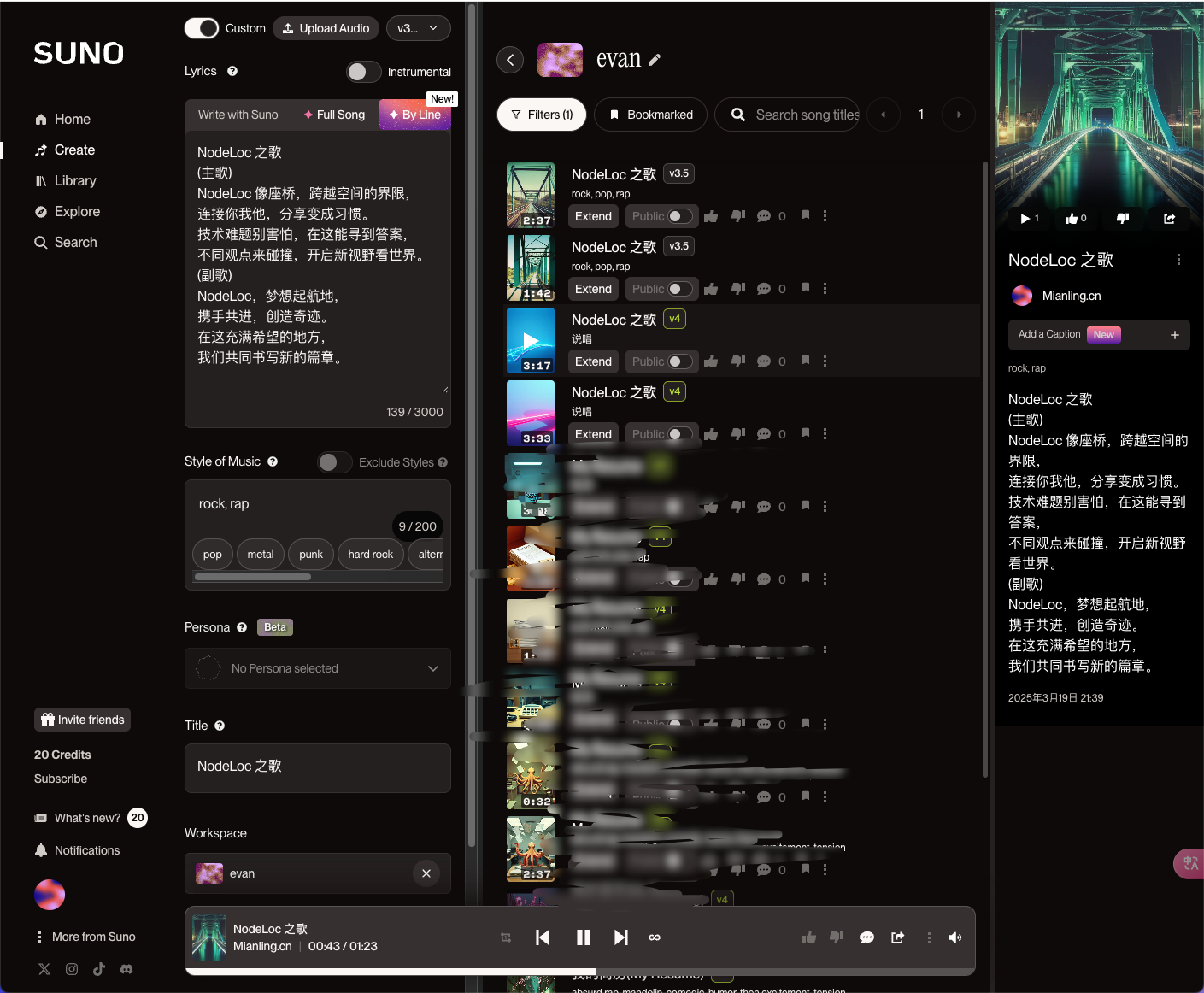This screenshot has height=993, width=1204.
Task: Expand the Persona selection dropdown
Action: pos(318,668)
